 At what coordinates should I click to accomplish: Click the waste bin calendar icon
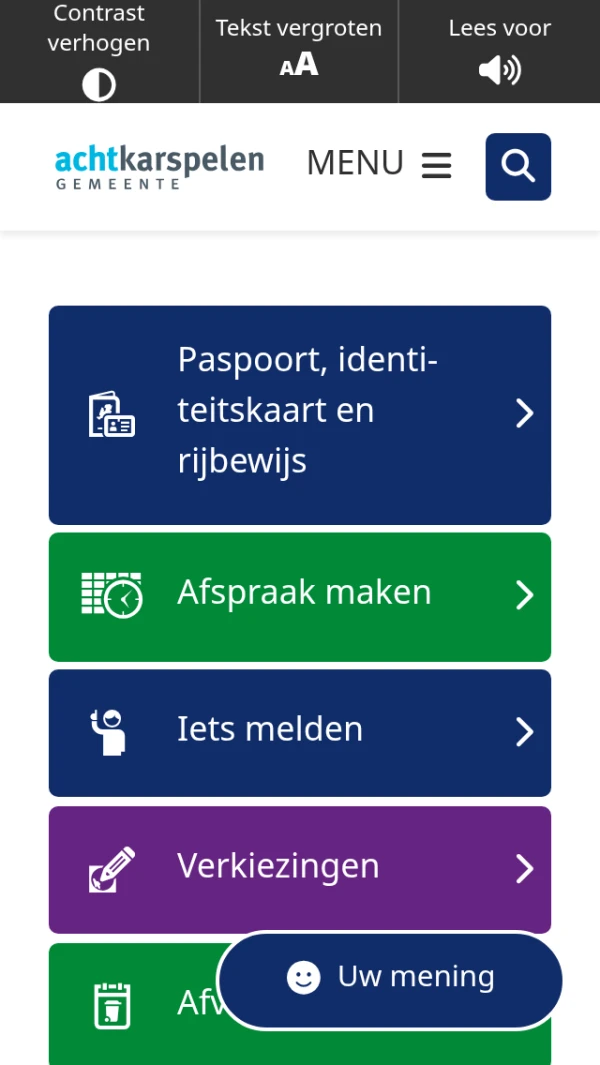112,1004
